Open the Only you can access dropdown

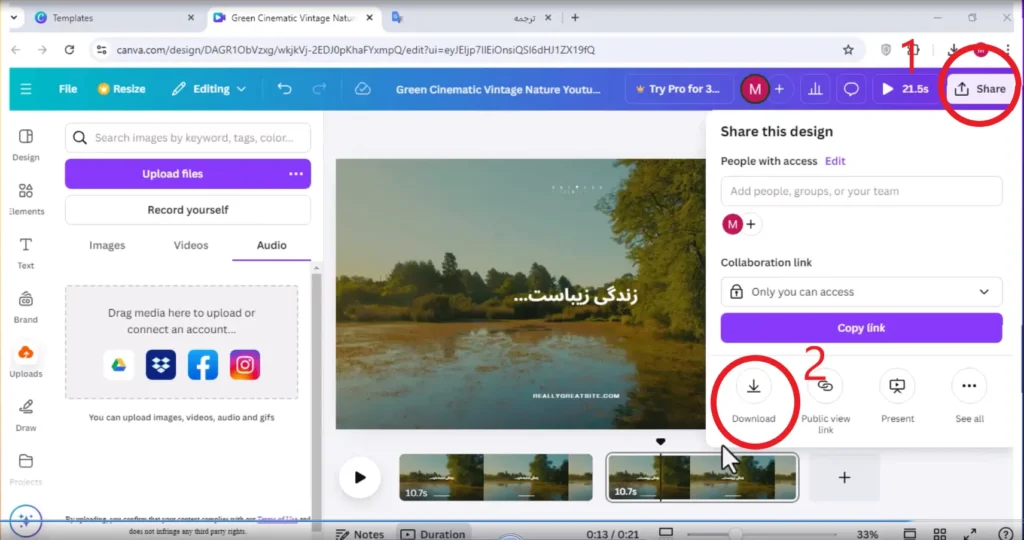pyautogui.click(x=861, y=292)
